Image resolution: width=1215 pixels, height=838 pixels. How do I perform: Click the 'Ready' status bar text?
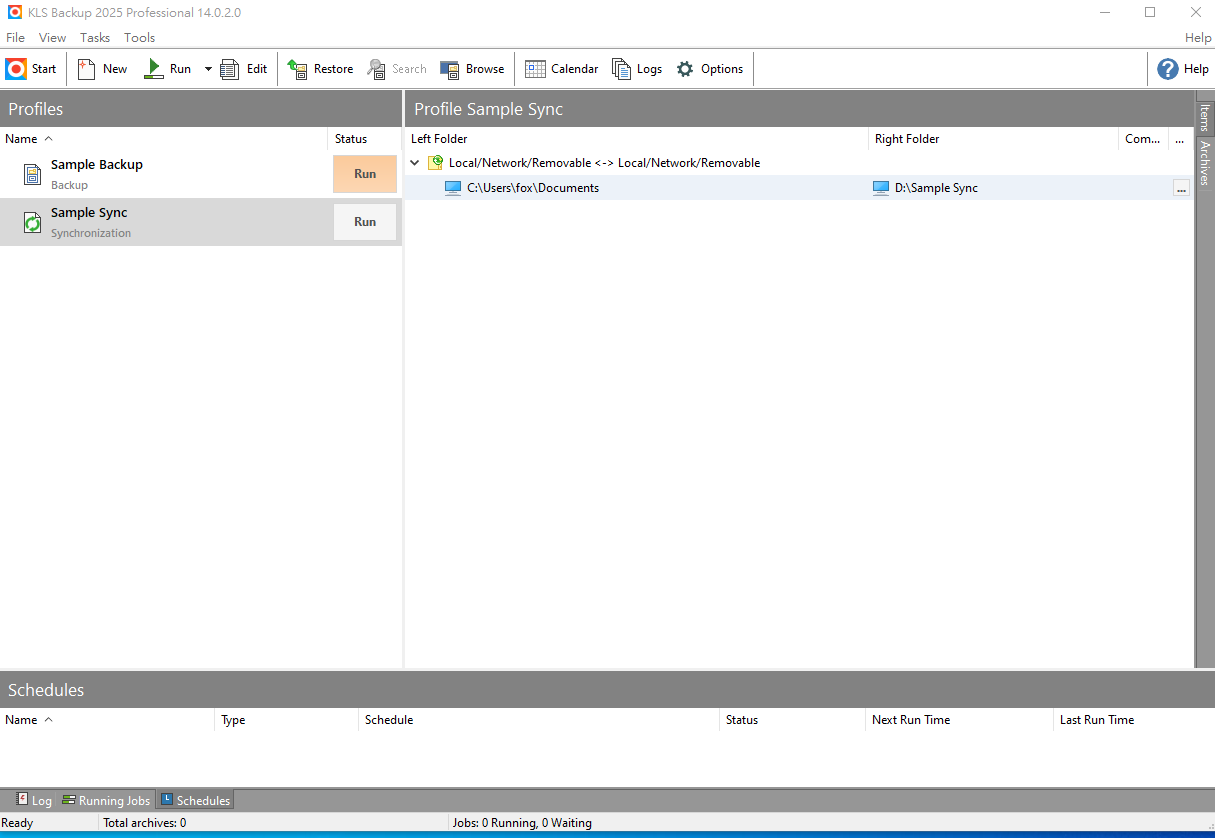click(x=18, y=823)
